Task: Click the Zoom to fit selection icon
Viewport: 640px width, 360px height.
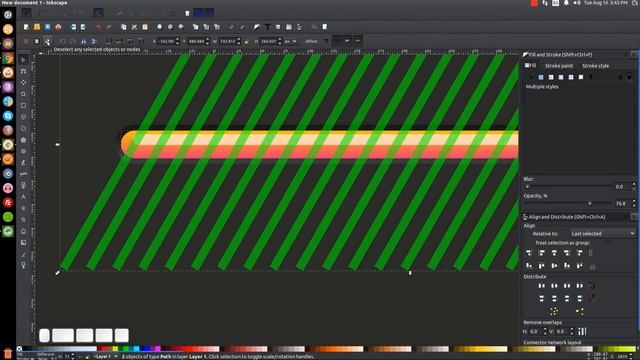Action: [x=160, y=27]
